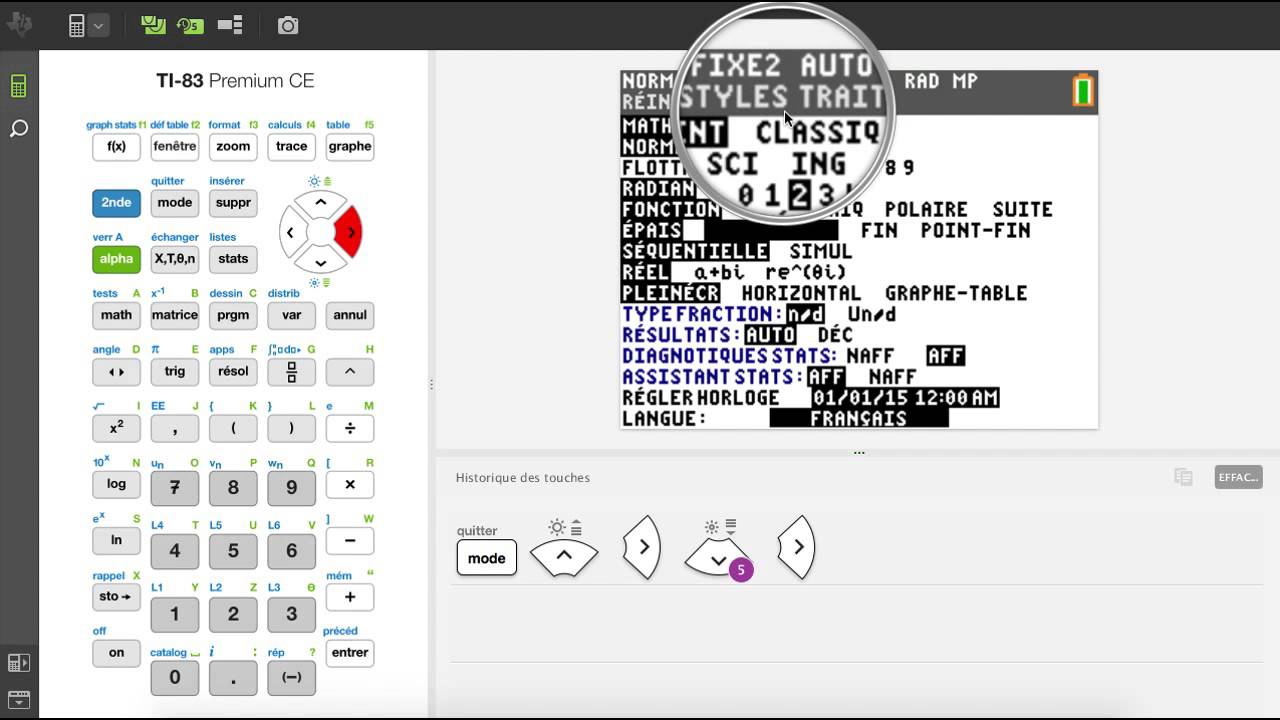The image size is (1280, 720).
Task: Toggle the bottom panel collapse sidebar icon
Action: click(19, 699)
